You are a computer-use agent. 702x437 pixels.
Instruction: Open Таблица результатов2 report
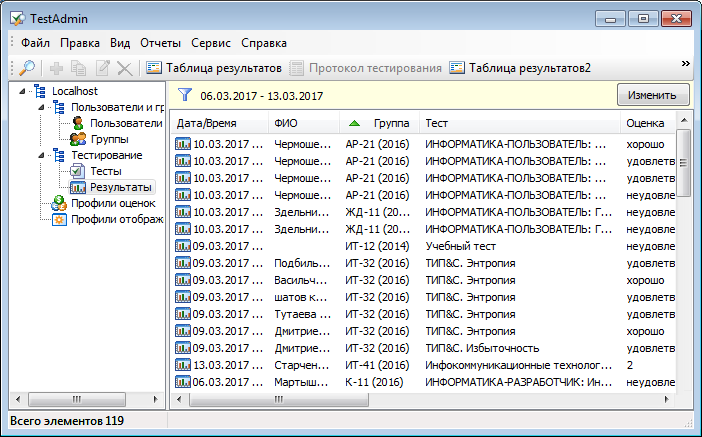tap(520, 68)
